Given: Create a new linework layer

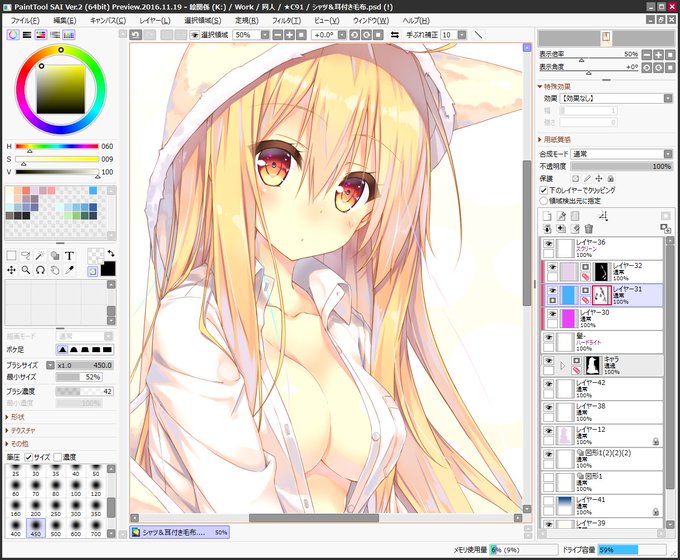Looking at the screenshot, I should tap(561, 216).
